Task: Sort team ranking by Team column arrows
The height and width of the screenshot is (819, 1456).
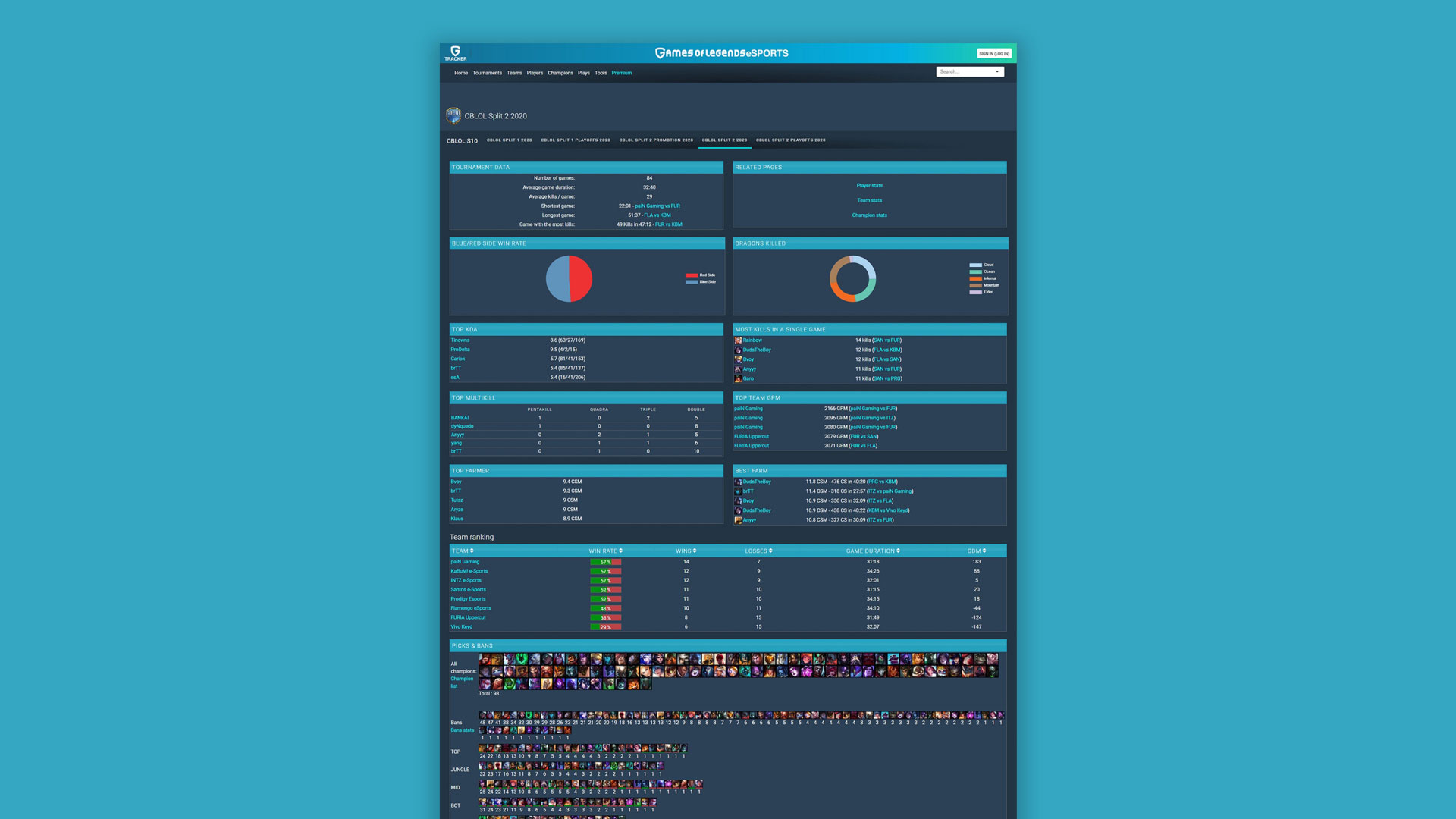Action: (x=472, y=551)
